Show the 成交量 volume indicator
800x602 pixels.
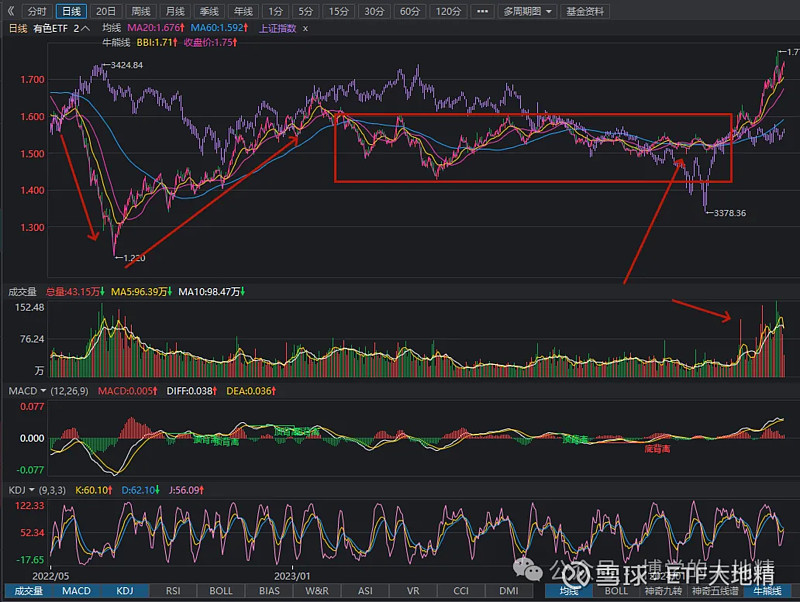click(30, 590)
